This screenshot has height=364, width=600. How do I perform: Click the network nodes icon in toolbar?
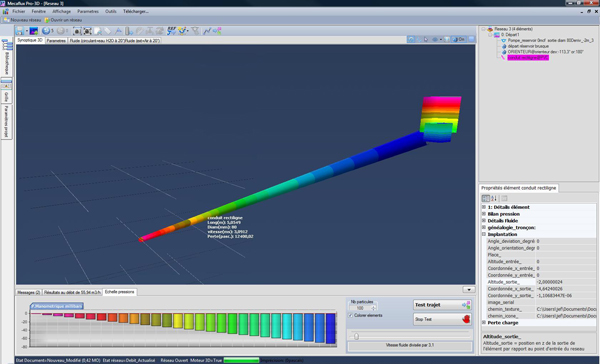[217, 31]
